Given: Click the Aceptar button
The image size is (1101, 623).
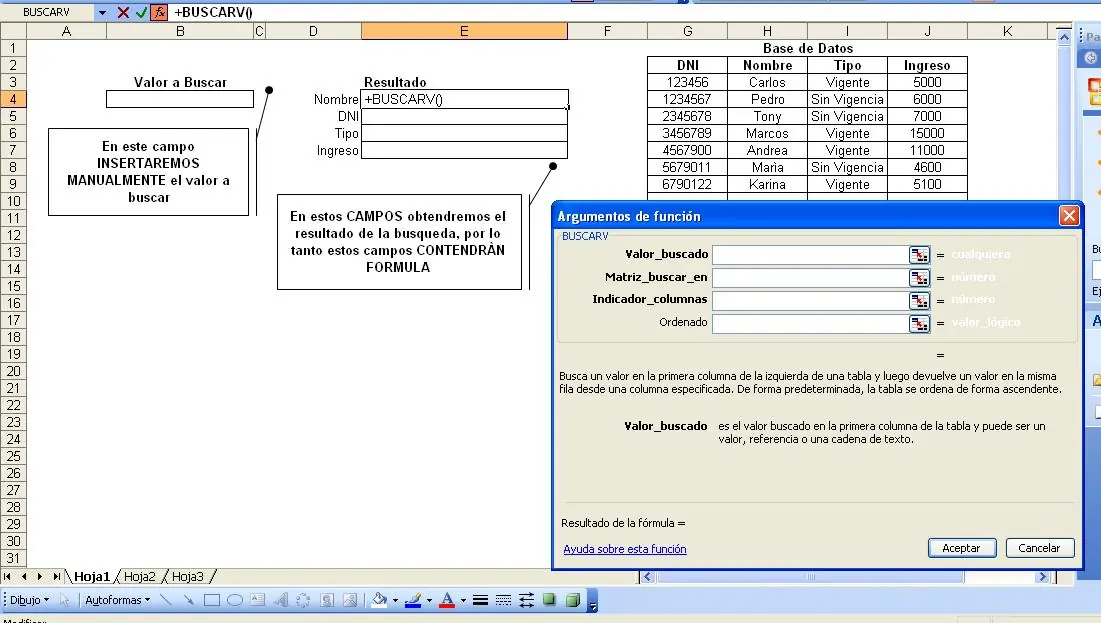Looking at the screenshot, I should 962,548.
